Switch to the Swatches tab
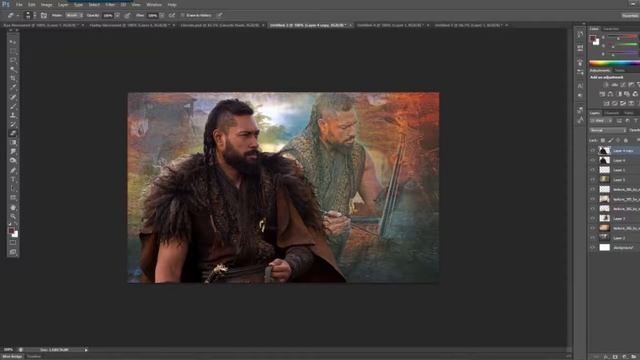This screenshot has height=360, width=640. click(x=611, y=29)
